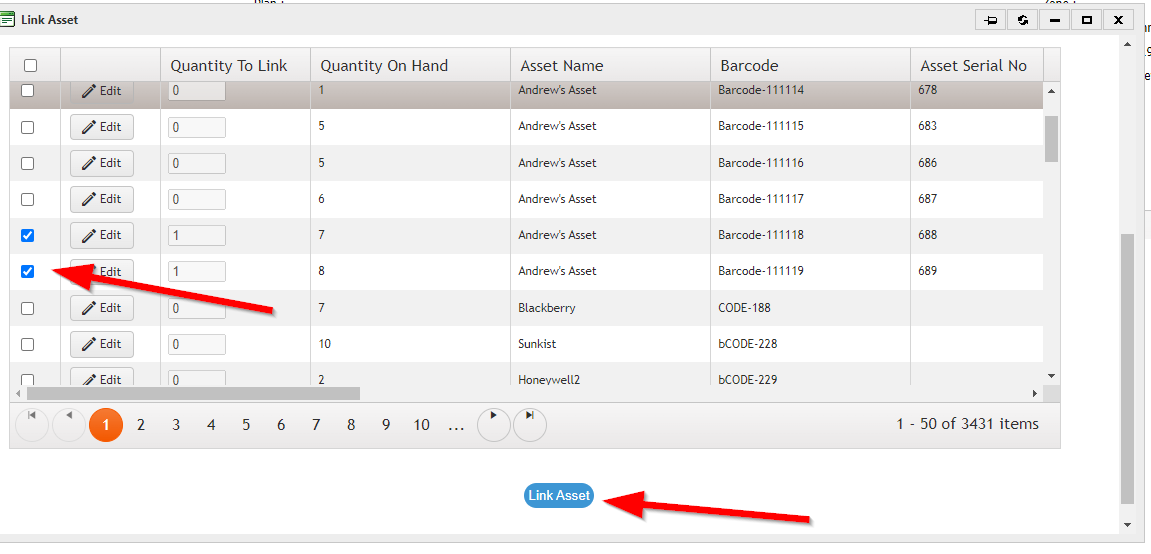
Task: Click the grid scroll-right arrow
Action: pos(1035,394)
